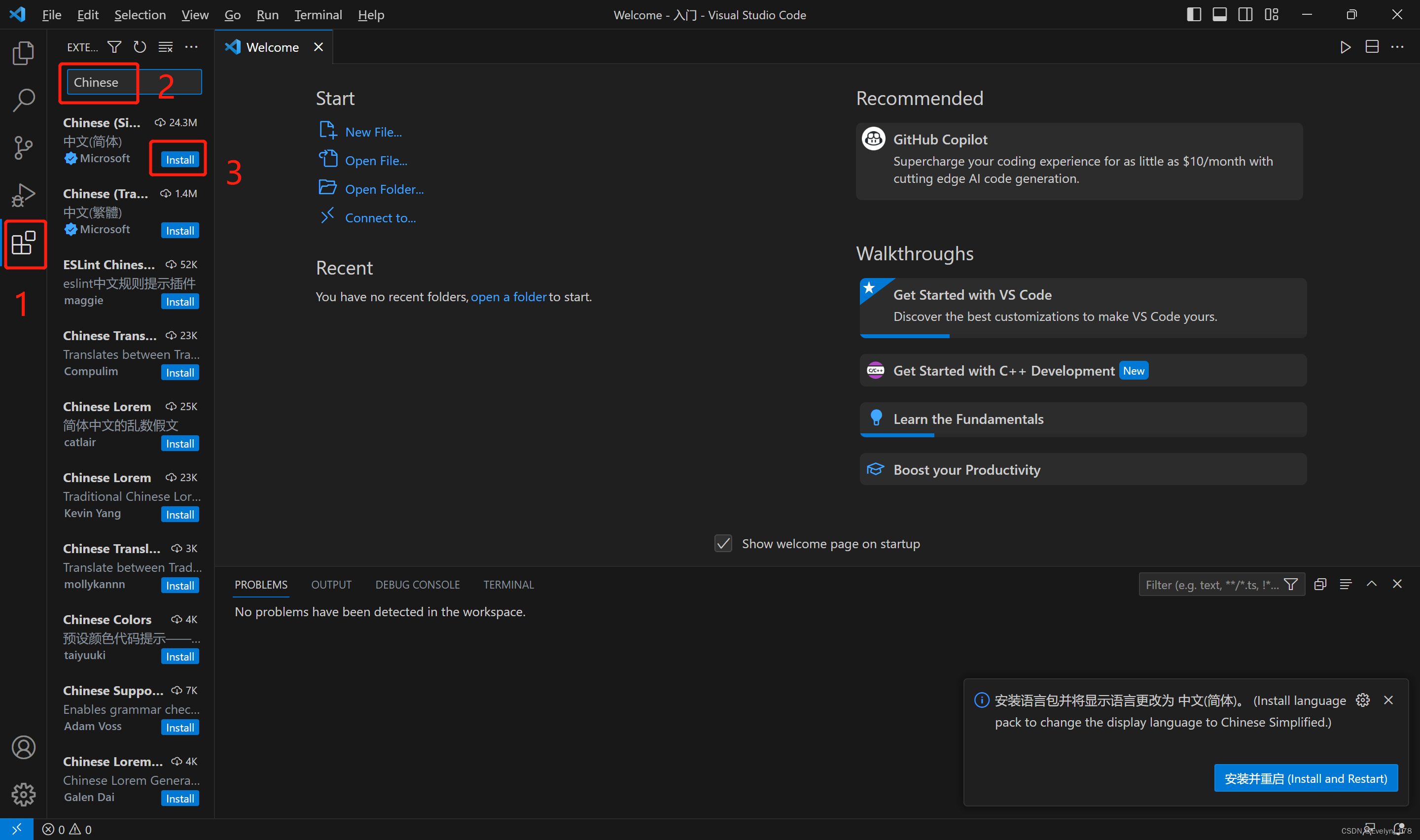Open More Actions menu in Extensions panel
Screen dimensions: 1420x840
[191, 46]
